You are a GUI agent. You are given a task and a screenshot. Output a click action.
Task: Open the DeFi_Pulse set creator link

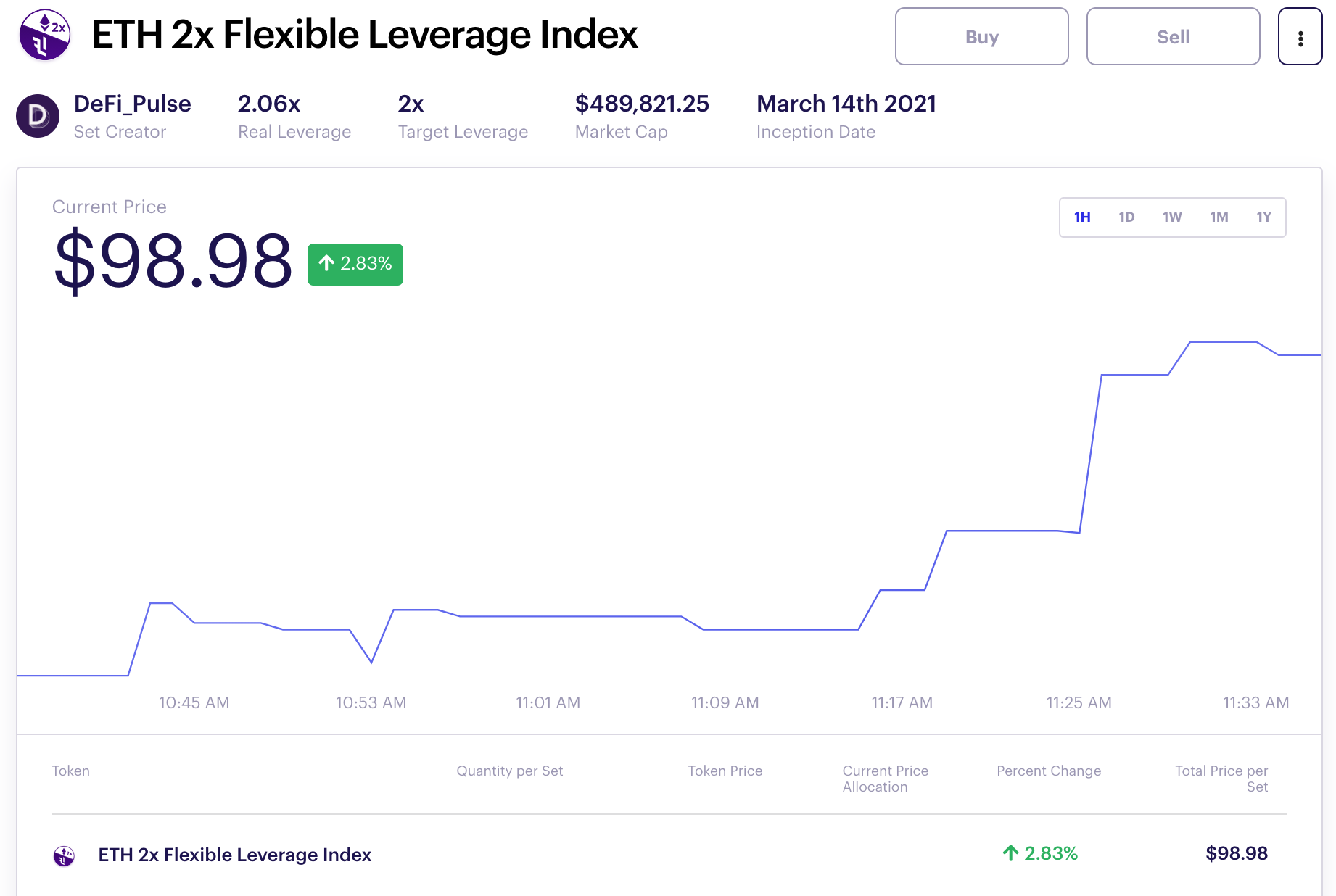tap(132, 104)
